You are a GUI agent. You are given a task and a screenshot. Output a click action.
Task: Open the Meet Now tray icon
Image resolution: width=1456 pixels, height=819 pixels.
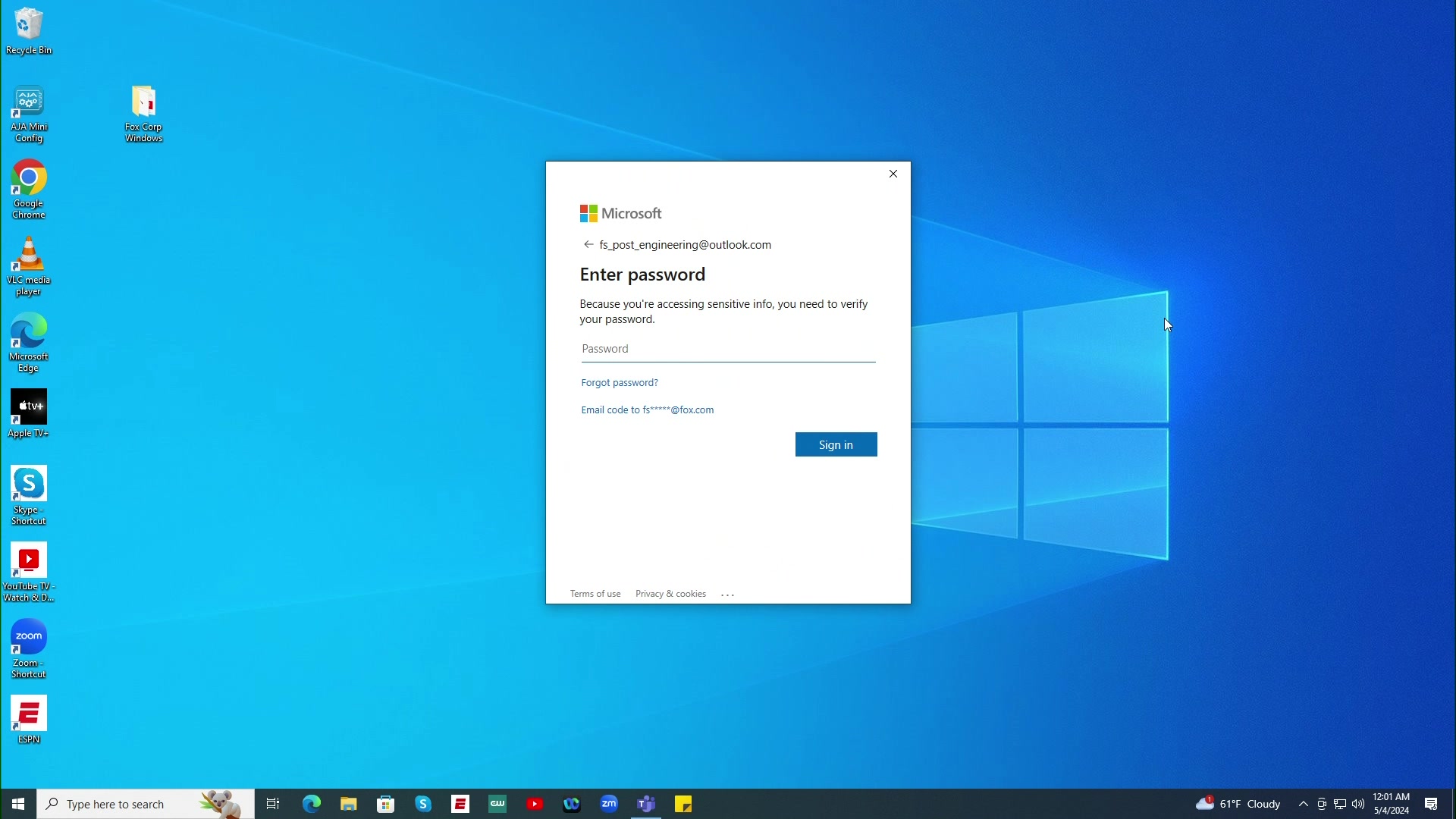1322,804
